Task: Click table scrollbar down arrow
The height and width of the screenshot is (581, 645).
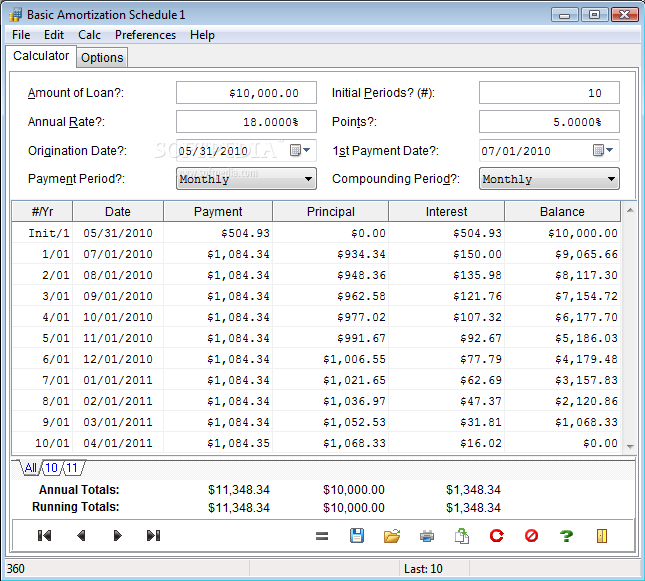Action: tap(630, 446)
